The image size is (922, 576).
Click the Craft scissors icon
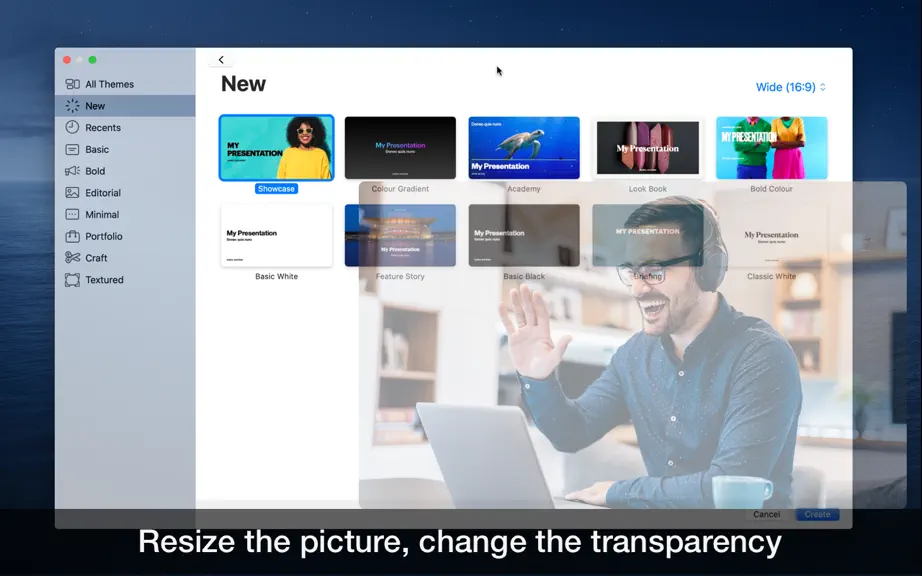[x=72, y=257]
